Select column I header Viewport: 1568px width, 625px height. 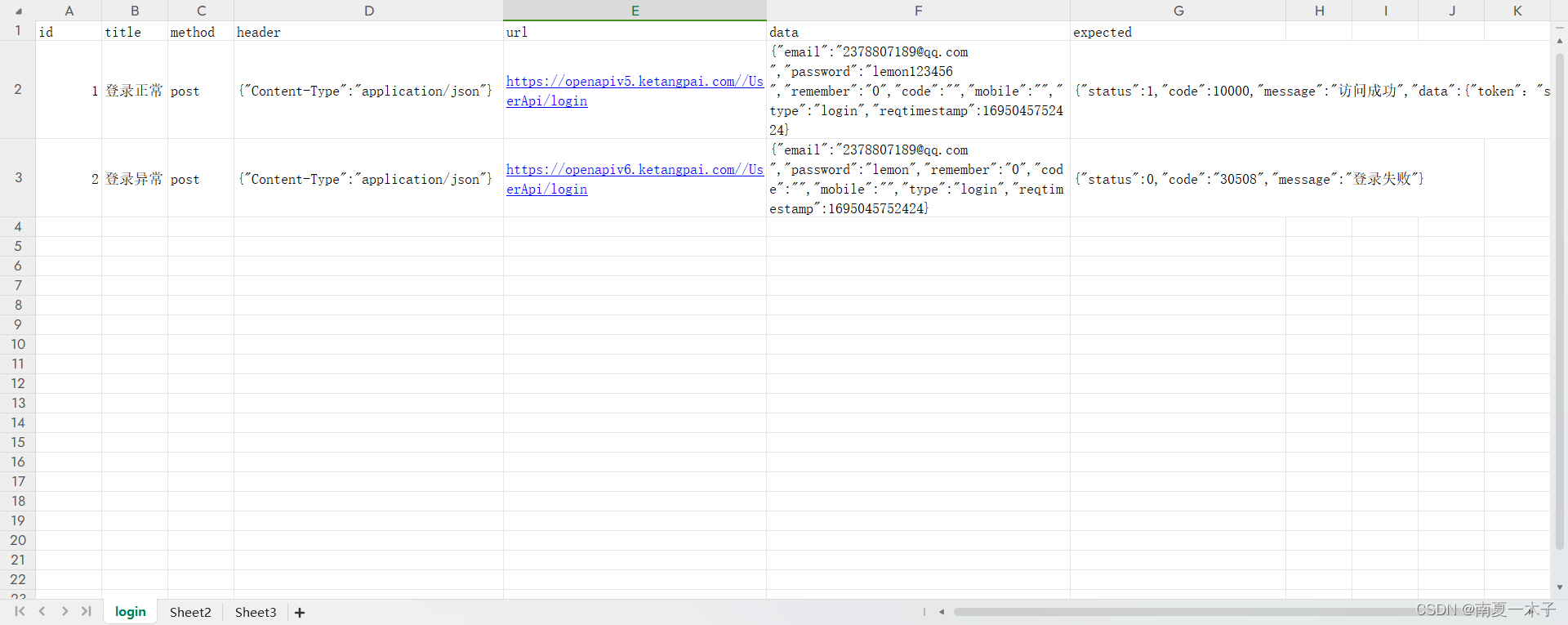coord(1385,11)
